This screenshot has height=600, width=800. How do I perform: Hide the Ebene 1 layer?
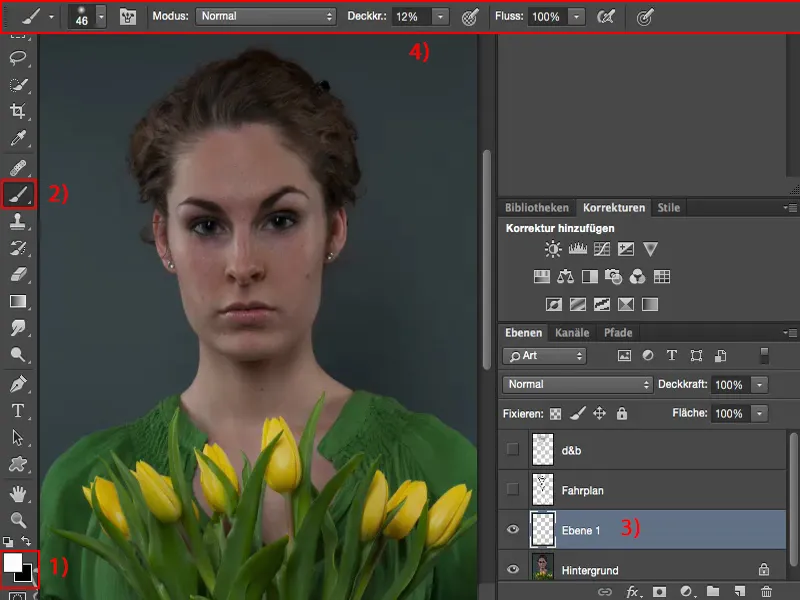pyautogui.click(x=513, y=529)
